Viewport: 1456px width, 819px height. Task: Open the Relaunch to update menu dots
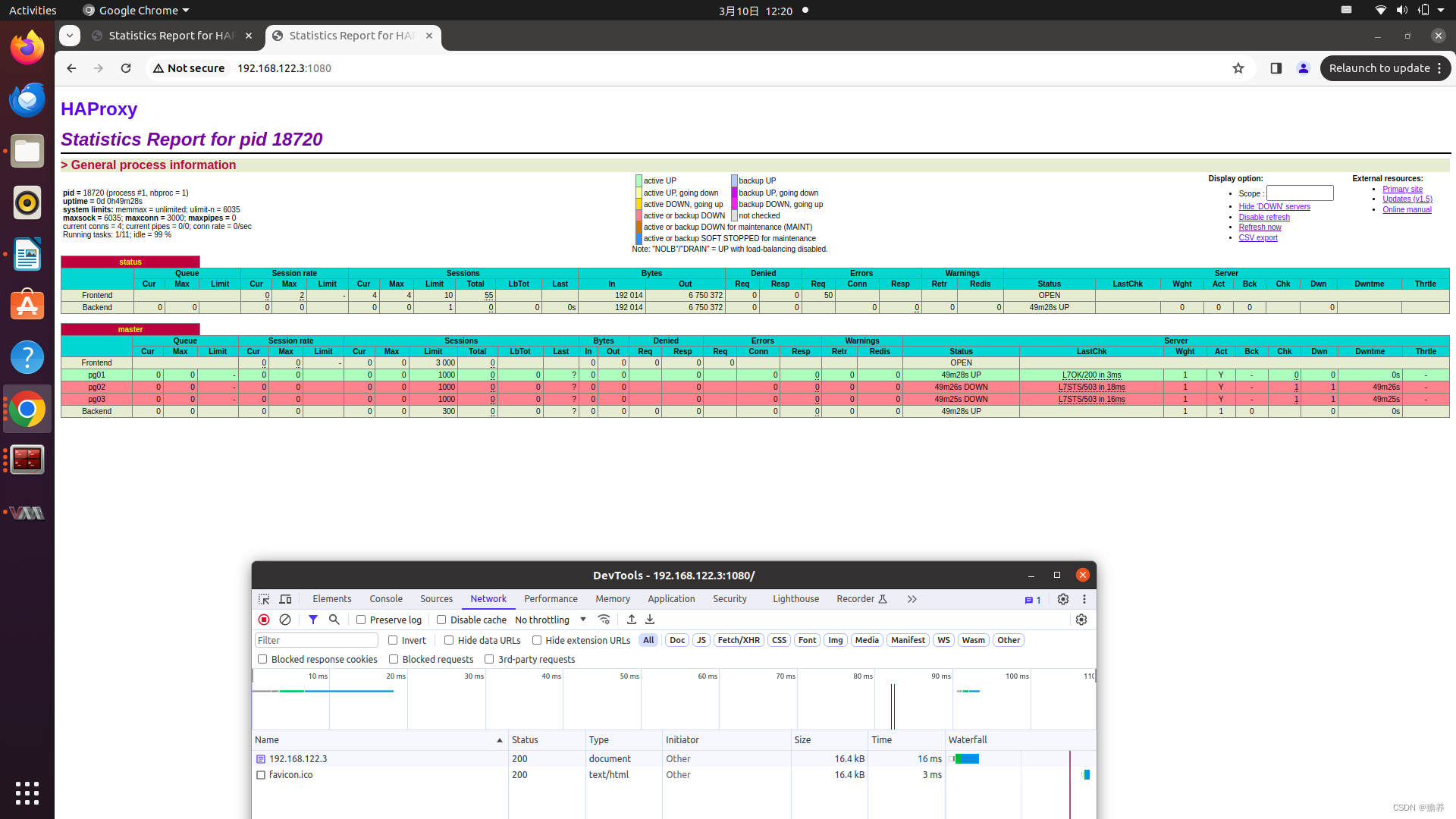(x=1439, y=68)
